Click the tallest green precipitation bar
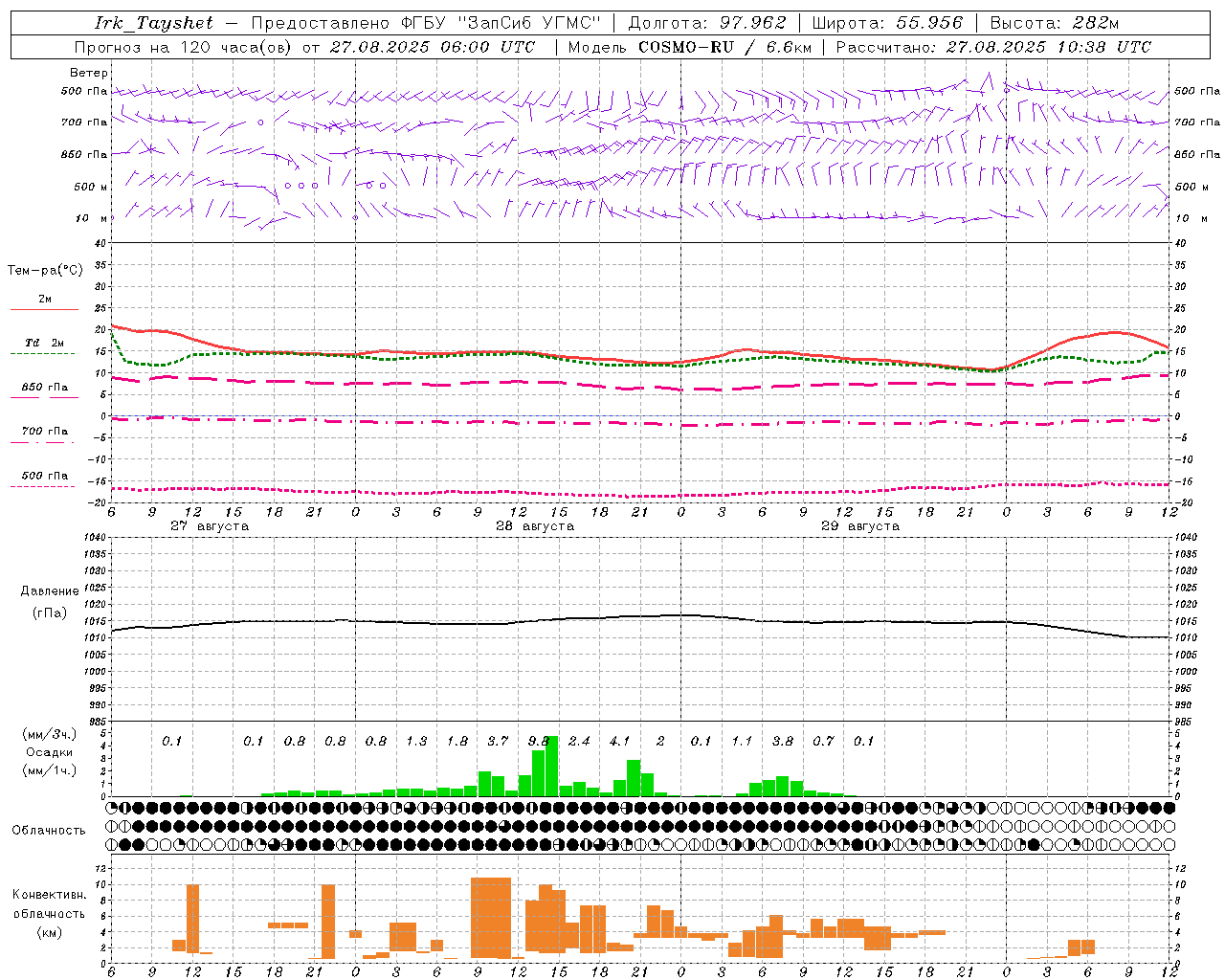 [x=551, y=766]
